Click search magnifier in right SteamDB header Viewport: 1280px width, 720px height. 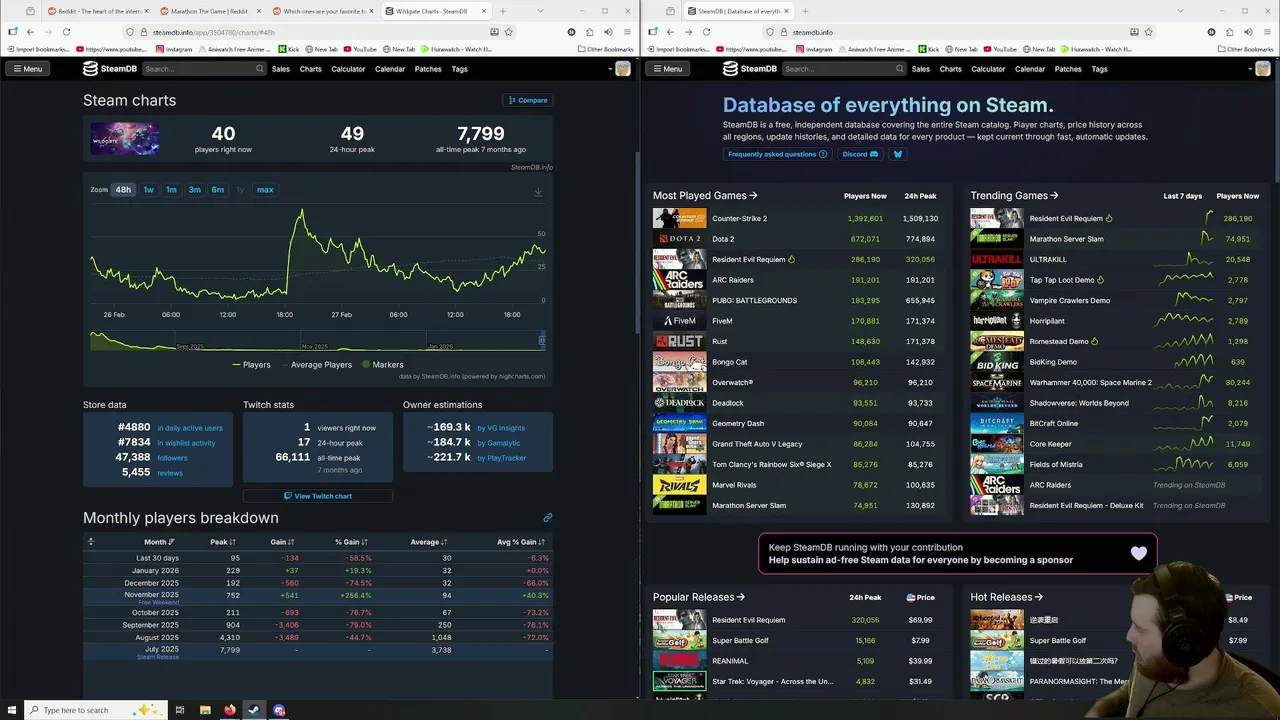click(900, 69)
